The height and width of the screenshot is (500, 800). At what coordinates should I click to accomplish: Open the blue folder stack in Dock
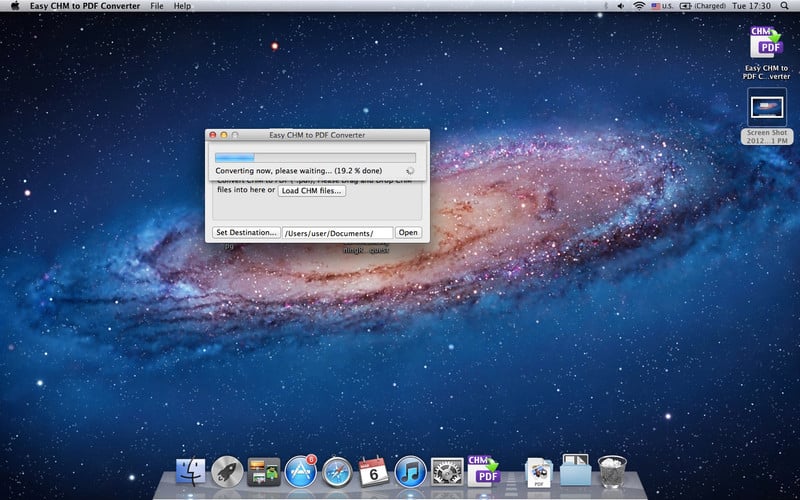pos(576,470)
